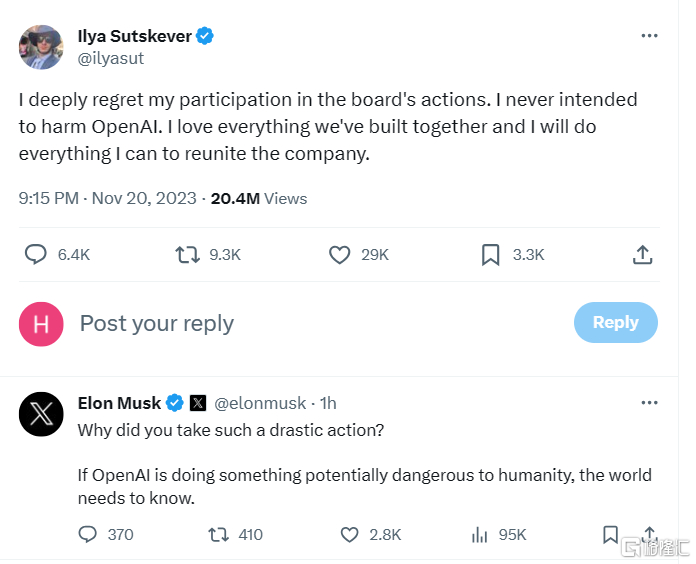This screenshot has height=564, width=696.
Task: View analytics for Elon Musk's reply
Action: pyautogui.click(x=480, y=534)
